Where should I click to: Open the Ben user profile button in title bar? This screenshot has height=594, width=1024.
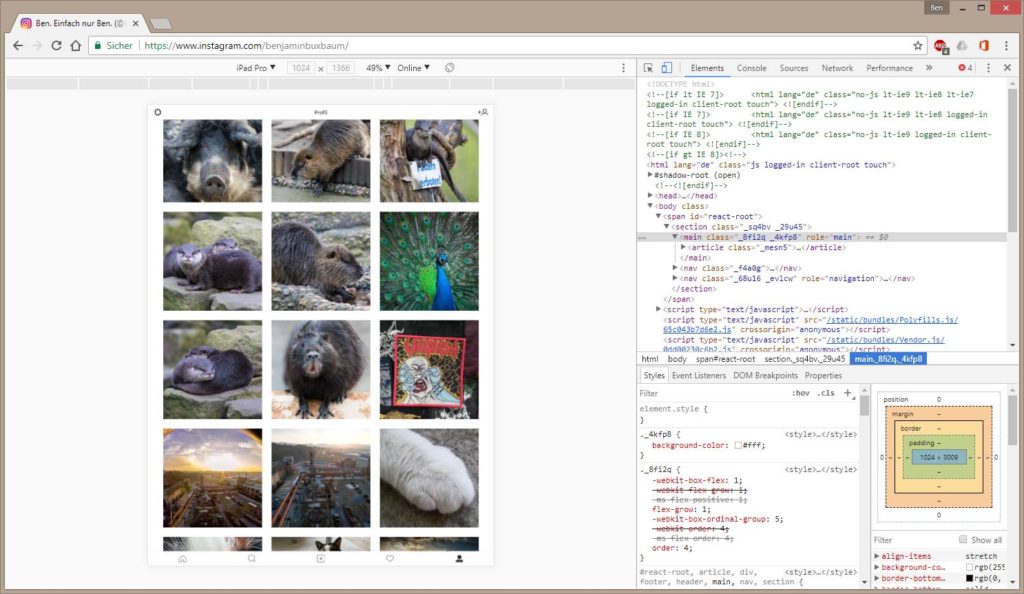pyautogui.click(x=936, y=8)
